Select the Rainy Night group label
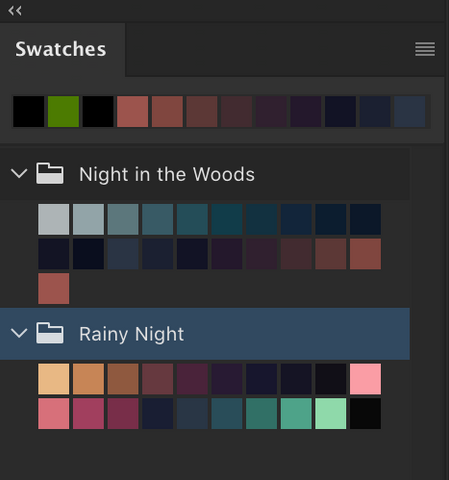The image size is (449, 480). (131, 334)
